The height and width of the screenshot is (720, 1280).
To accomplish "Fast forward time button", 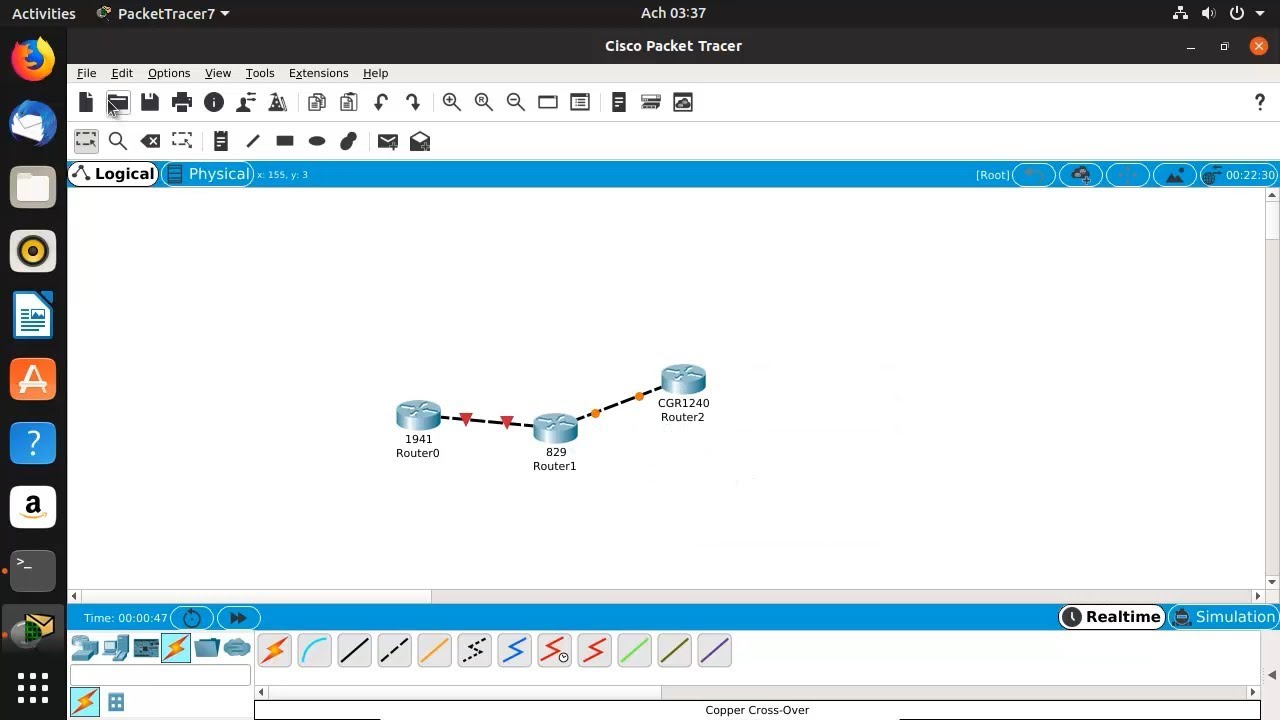I will (238, 618).
